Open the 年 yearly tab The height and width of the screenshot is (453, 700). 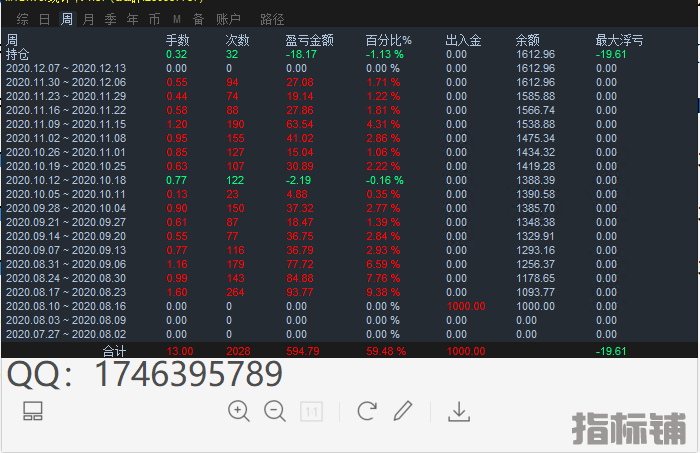click(132, 19)
